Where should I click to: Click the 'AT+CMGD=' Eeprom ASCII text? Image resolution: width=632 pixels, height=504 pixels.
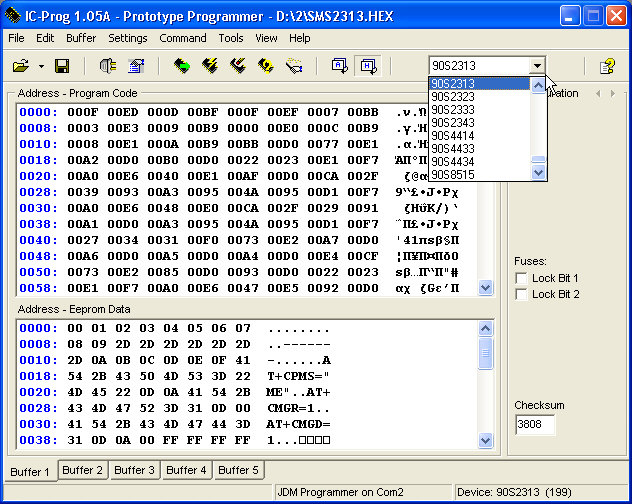(x=298, y=424)
